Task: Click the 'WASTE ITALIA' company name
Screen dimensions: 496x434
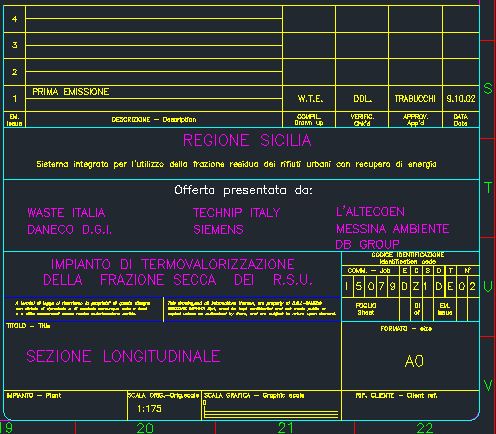Action: tap(66, 213)
